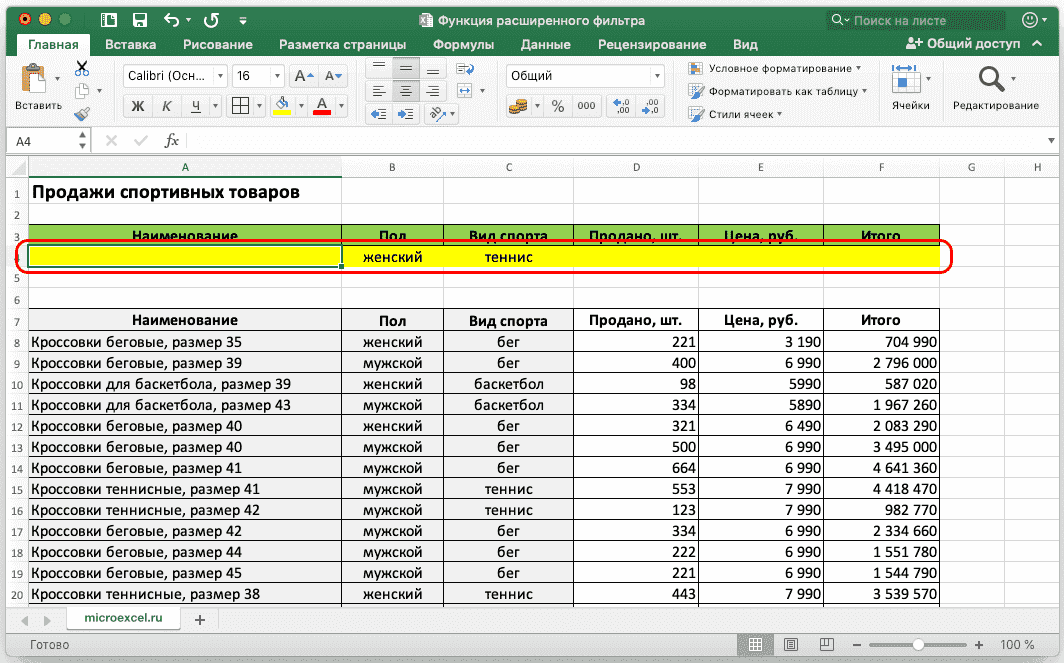Switch to Page Layout view in status bar
Image resolution: width=1064 pixels, height=663 pixels.
(x=790, y=644)
